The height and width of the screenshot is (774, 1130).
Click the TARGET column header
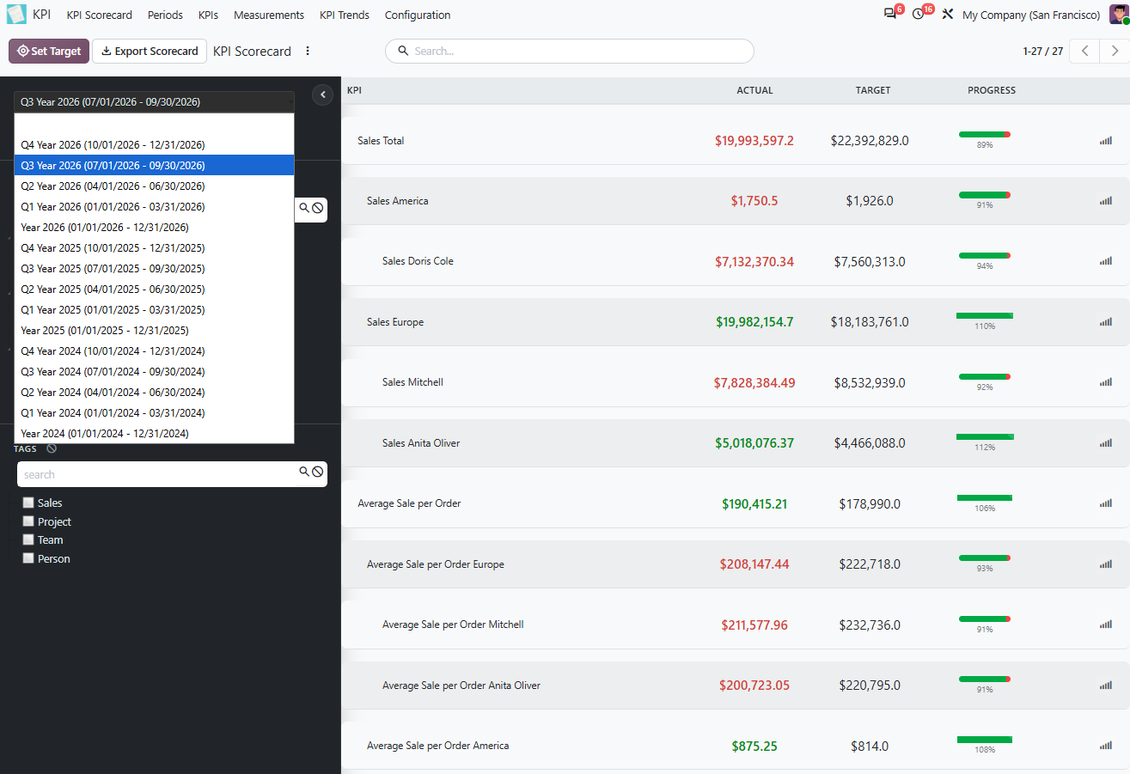click(873, 90)
